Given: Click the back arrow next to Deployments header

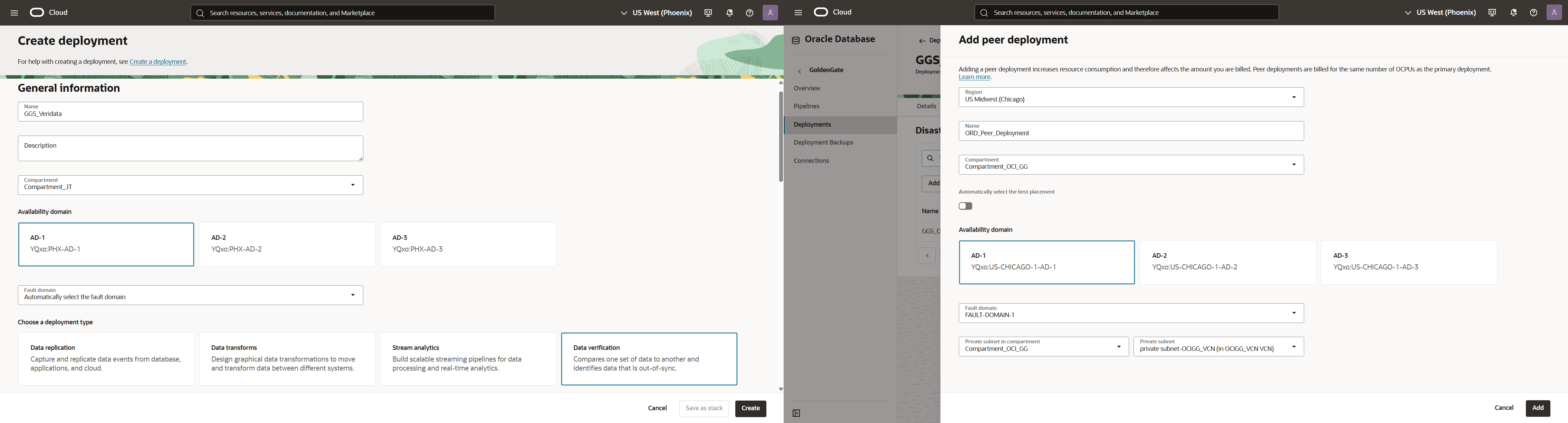Looking at the screenshot, I should click(922, 40).
